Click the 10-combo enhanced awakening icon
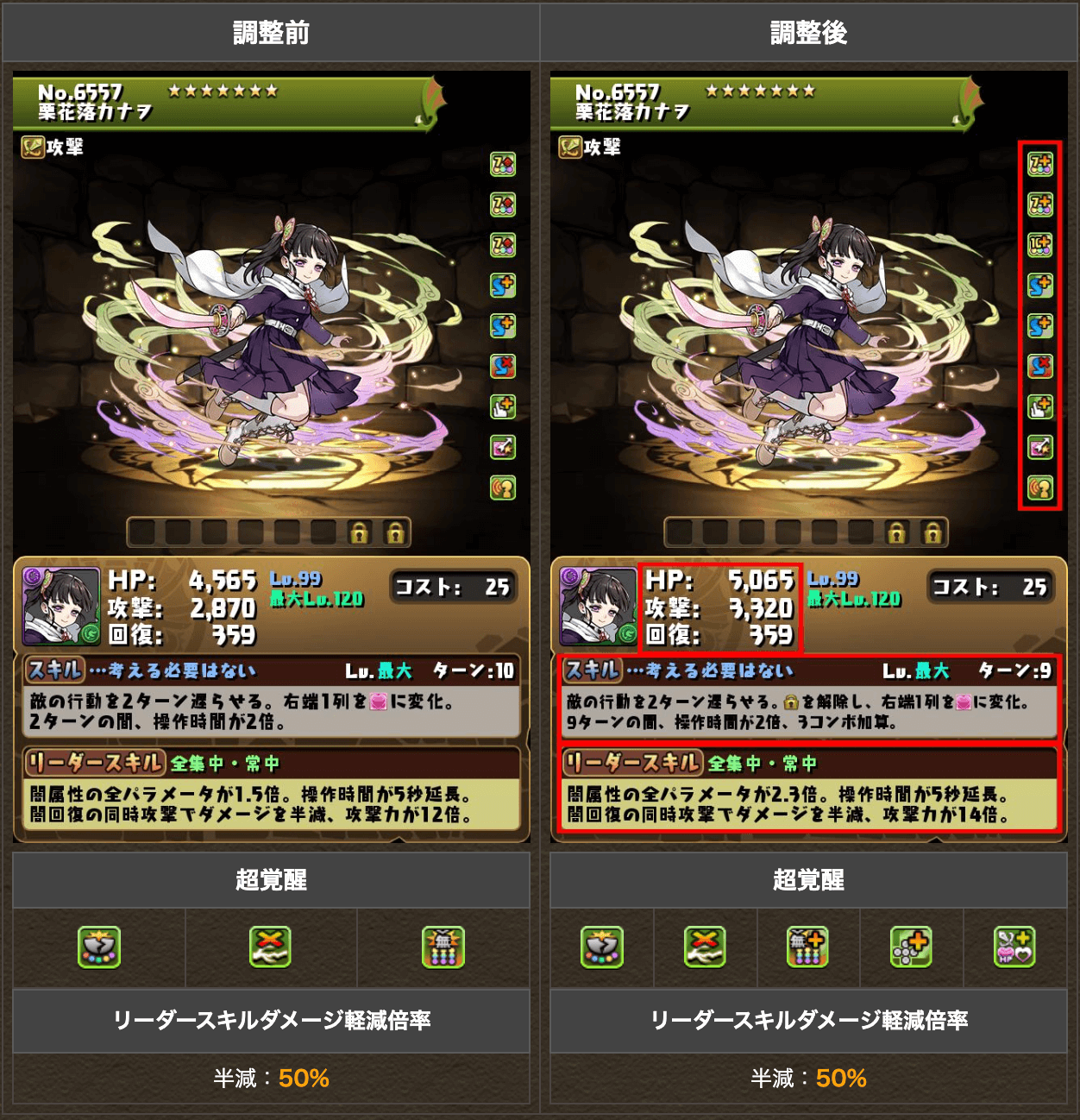The width and height of the screenshot is (1080, 1120). click(x=1039, y=245)
